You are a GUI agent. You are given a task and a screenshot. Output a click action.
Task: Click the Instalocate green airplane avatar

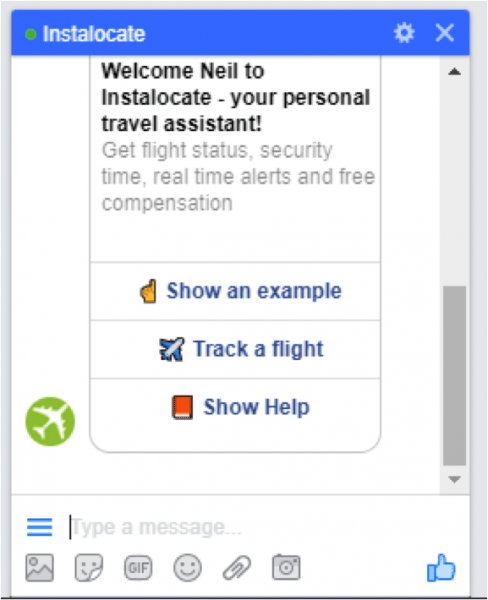coord(50,421)
